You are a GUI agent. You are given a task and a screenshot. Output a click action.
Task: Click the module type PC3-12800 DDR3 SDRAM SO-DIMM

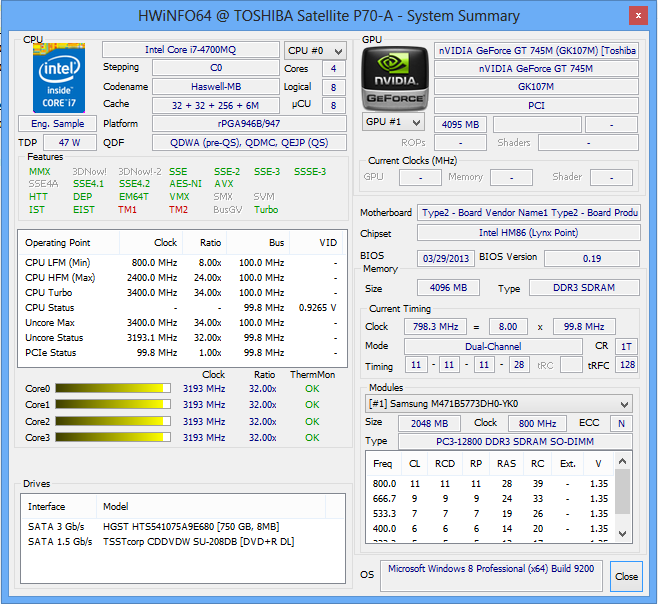point(515,442)
